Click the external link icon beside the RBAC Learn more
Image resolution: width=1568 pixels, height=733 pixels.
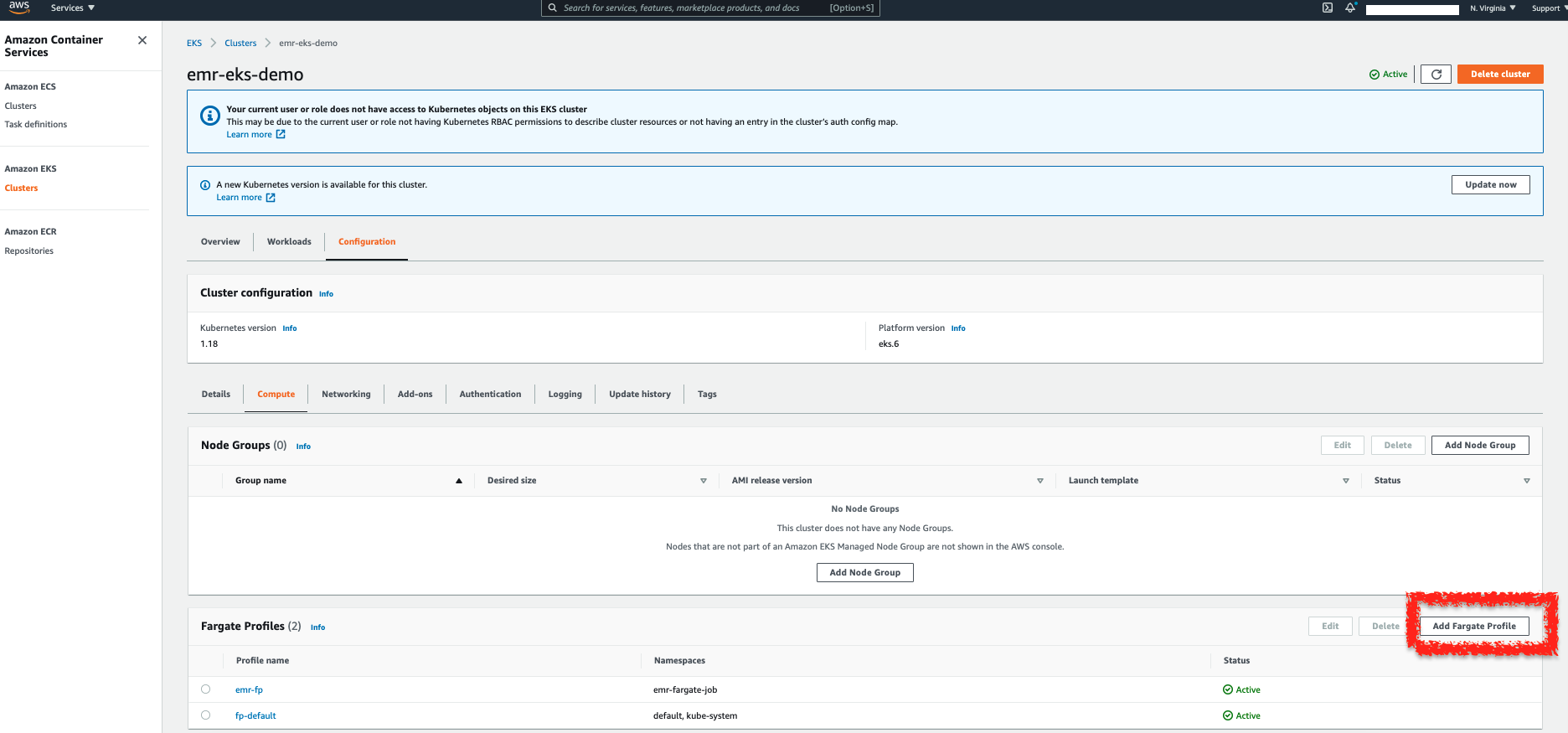pyautogui.click(x=281, y=135)
